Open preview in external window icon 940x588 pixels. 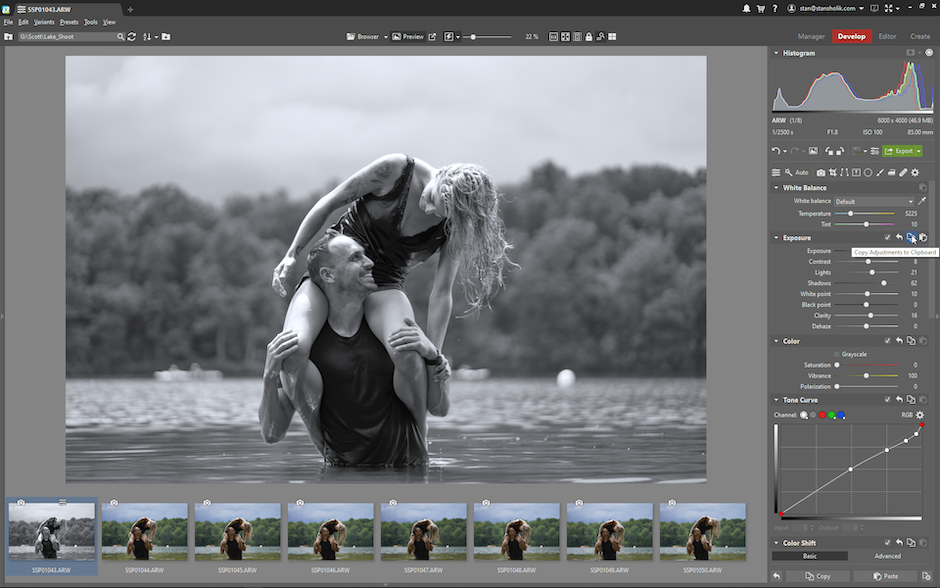tap(432, 37)
